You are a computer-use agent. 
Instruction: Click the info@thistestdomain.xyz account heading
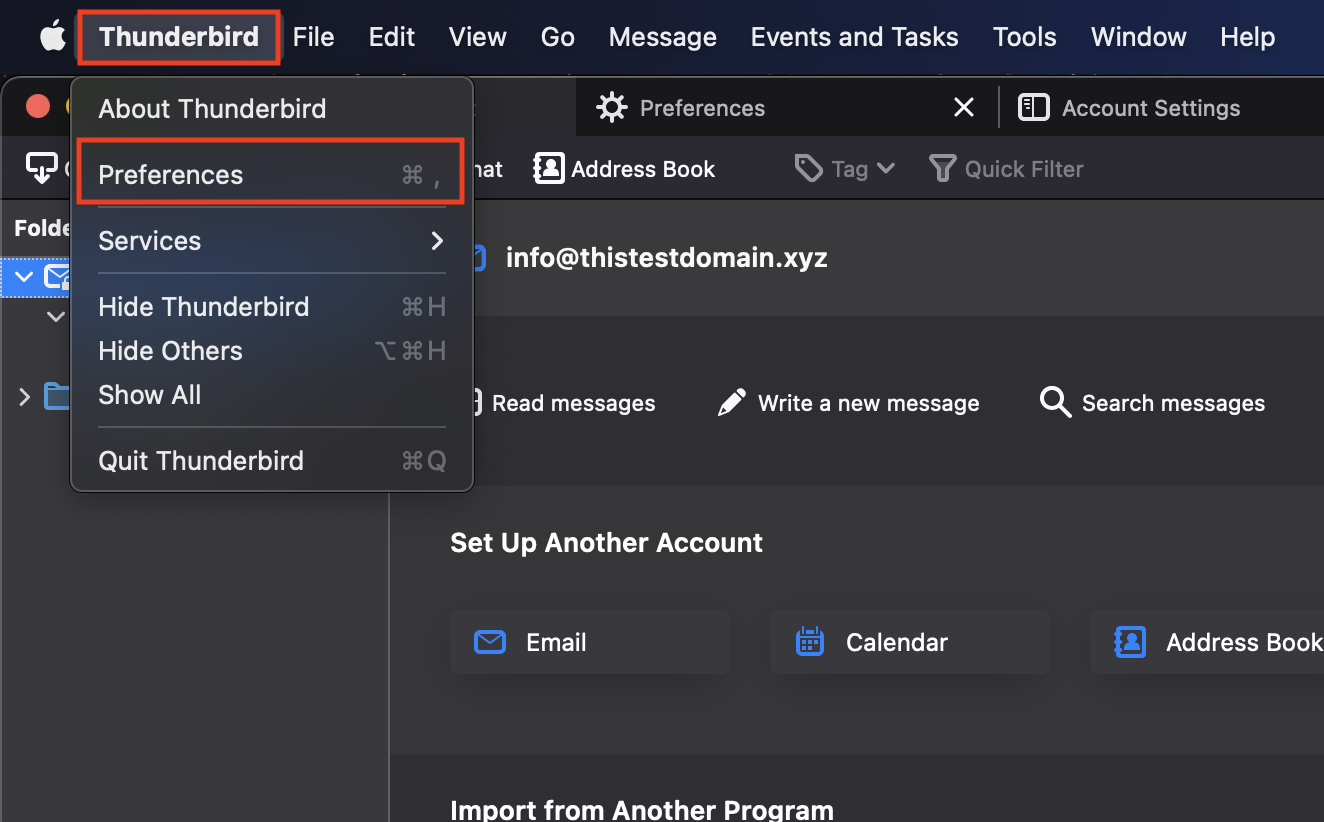coord(666,258)
